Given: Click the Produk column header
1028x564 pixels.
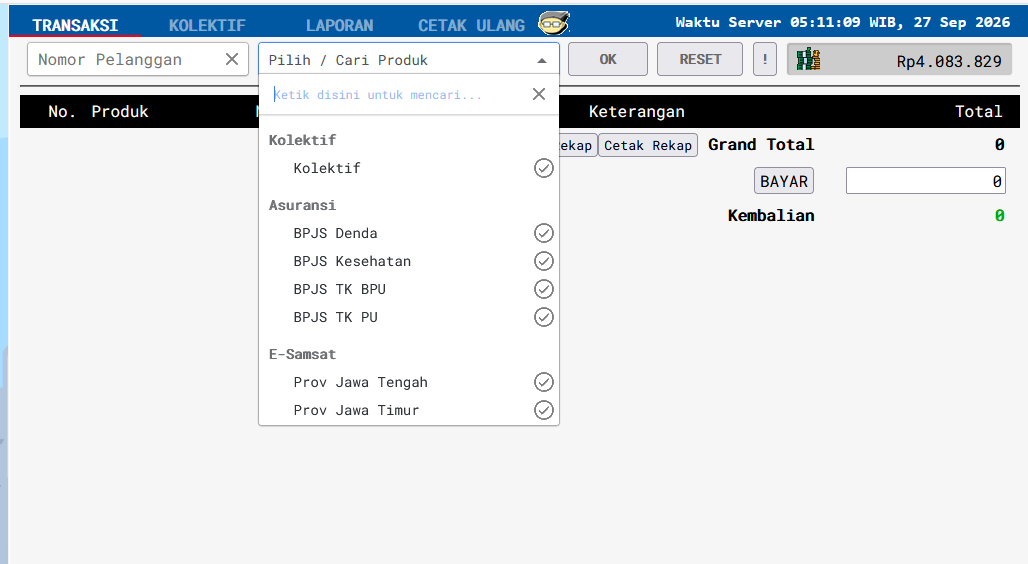Looking at the screenshot, I should [x=120, y=111].
